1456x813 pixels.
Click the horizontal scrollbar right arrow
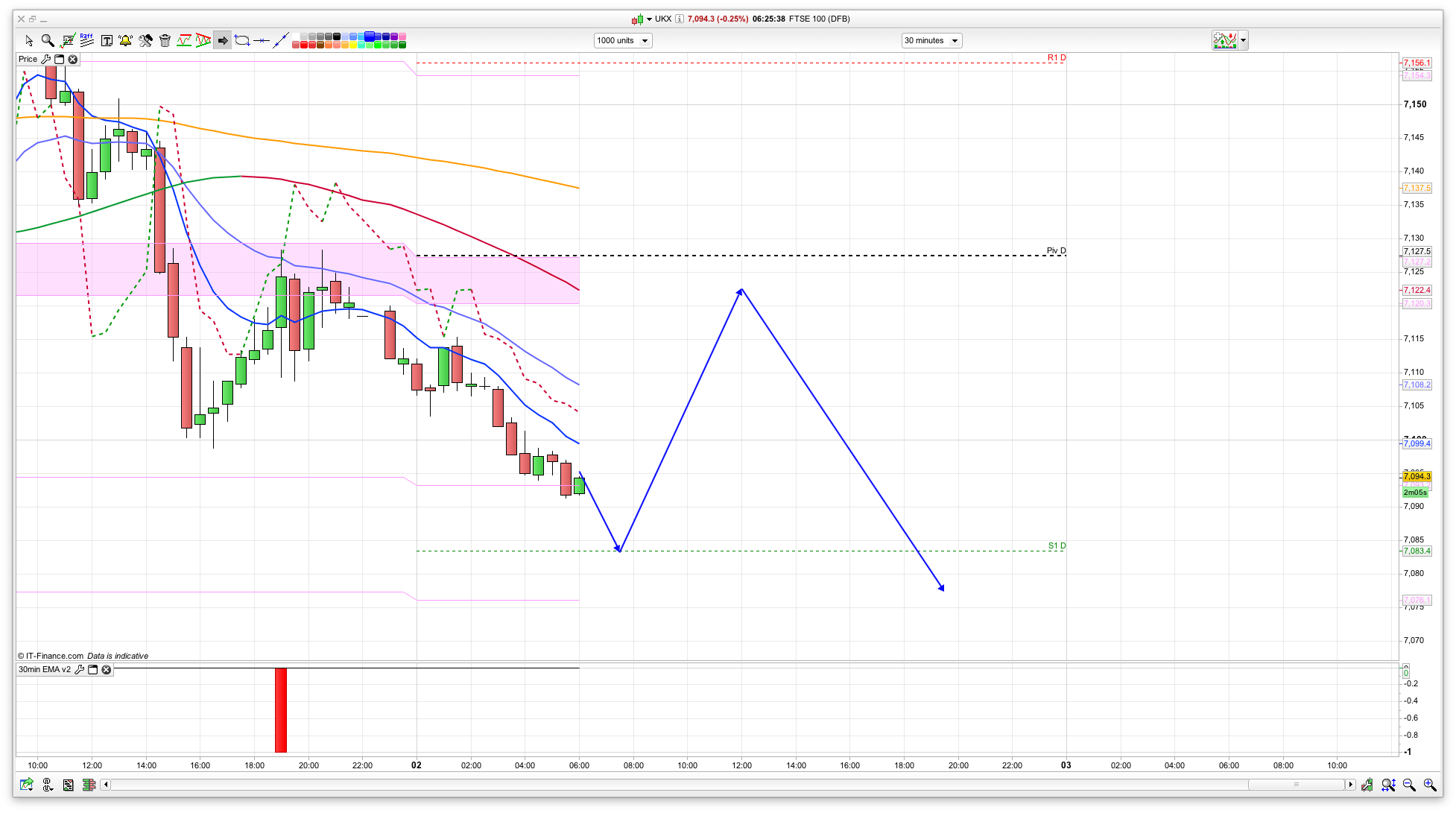(1350, 785)
